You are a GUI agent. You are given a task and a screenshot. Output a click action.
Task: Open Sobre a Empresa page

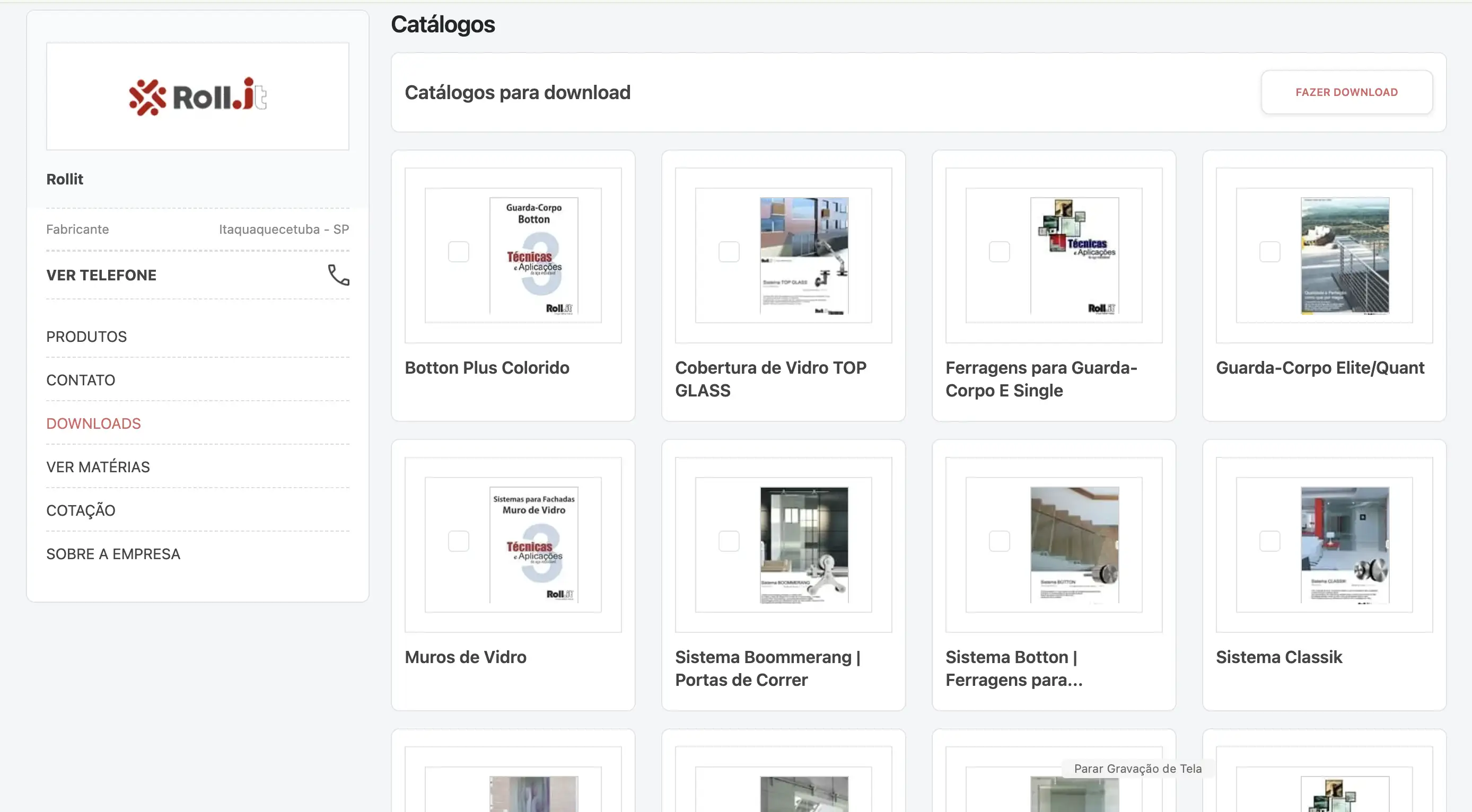pos(113,553)
